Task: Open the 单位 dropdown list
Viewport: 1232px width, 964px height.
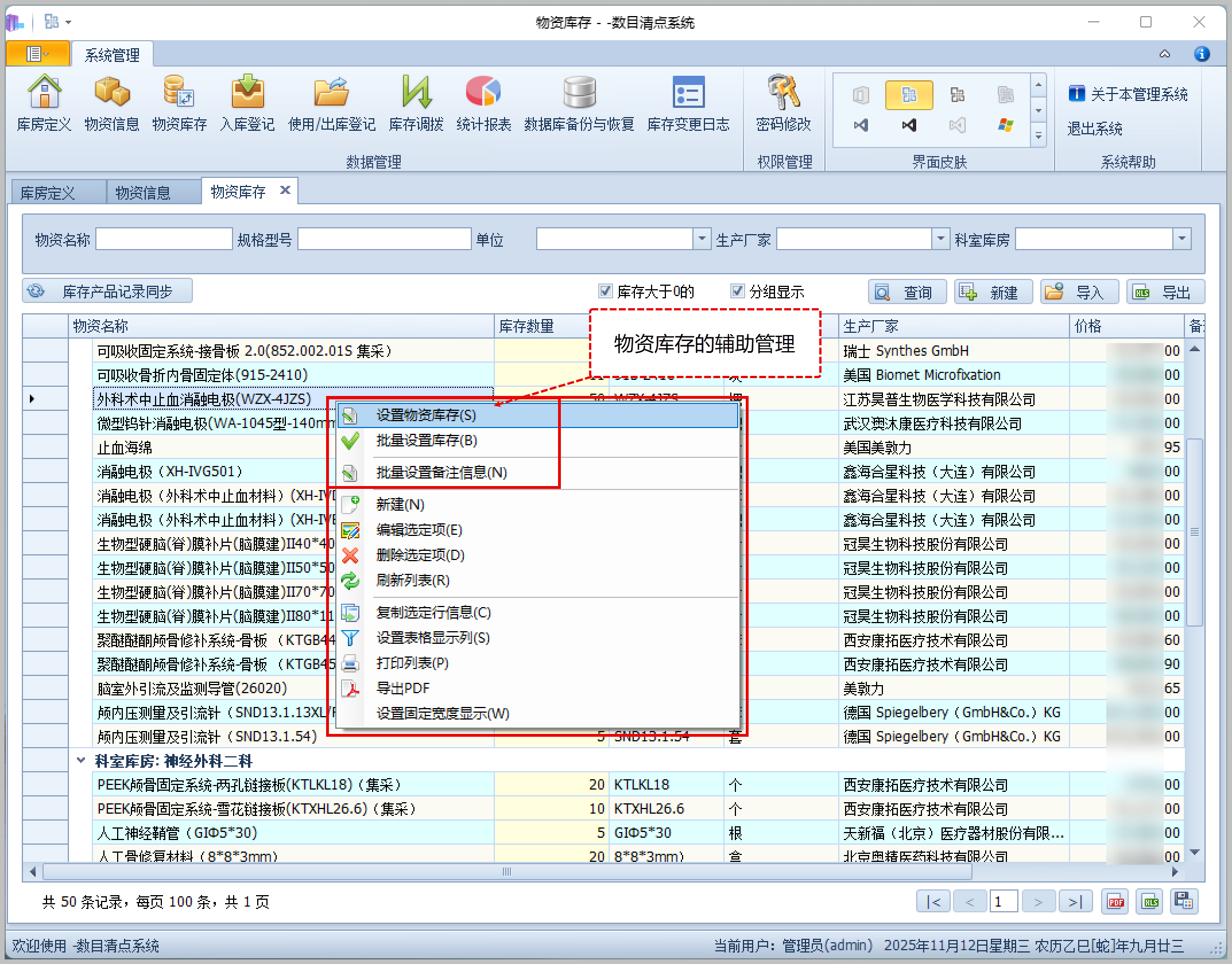Action: (x=702, y=239)
